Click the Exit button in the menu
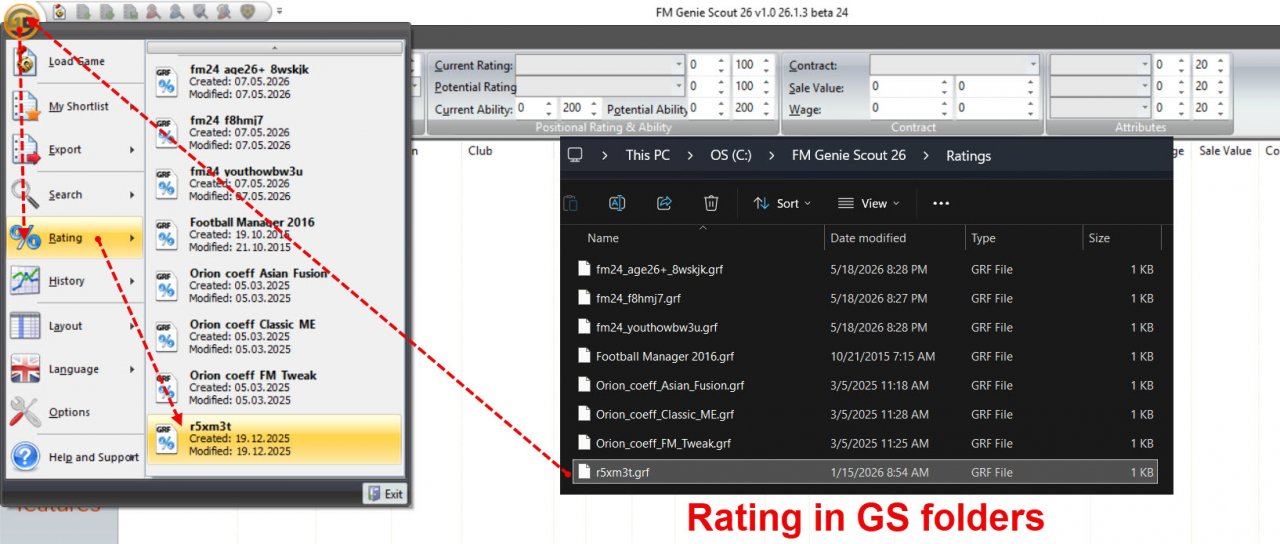Screen dimensions: 1280x544 pos(385,494)
